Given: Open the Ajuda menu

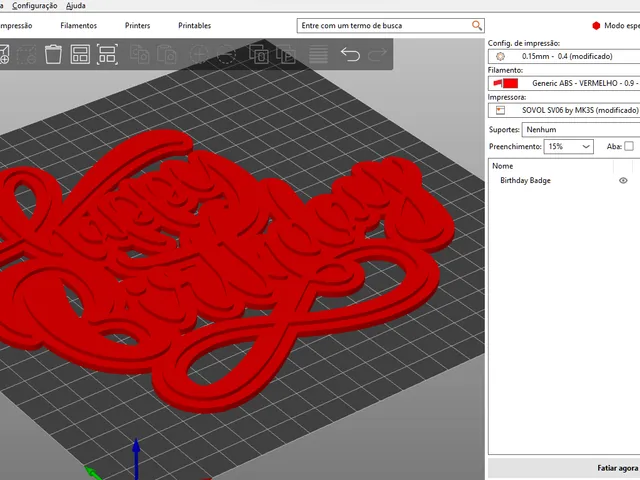Looking at the screenshot, I should pos(76,6).
